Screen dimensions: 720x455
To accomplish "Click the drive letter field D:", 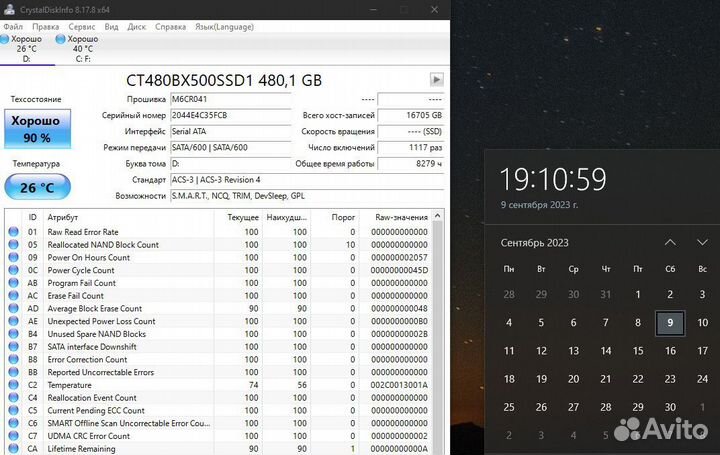I will (x=231, y=163).
